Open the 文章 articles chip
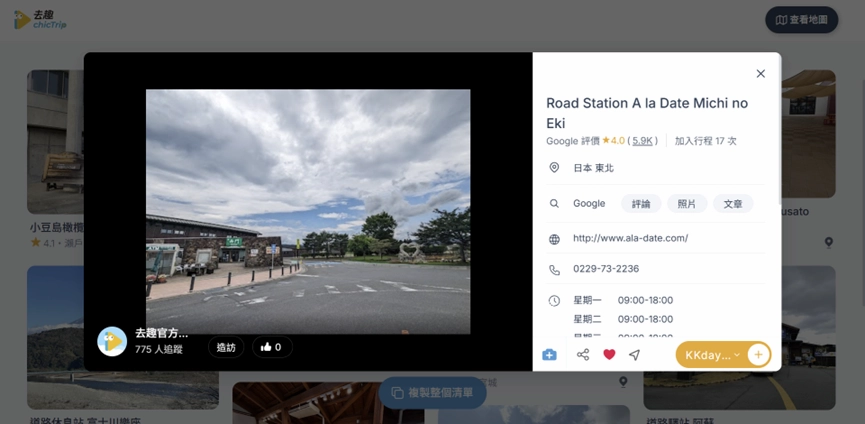The width and height of the screenshot is (865, 424). tap(733, 203)
